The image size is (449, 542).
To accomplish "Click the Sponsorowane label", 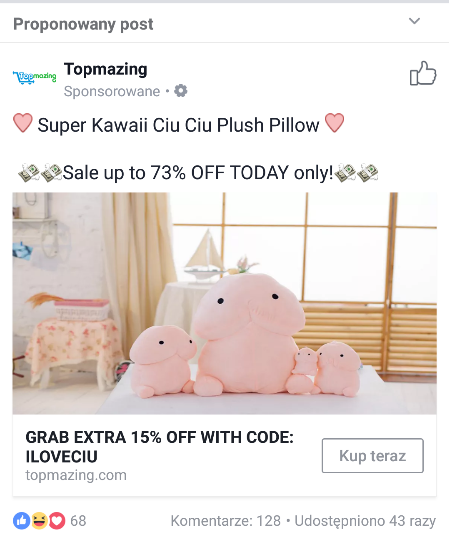I will click(112, 91).
